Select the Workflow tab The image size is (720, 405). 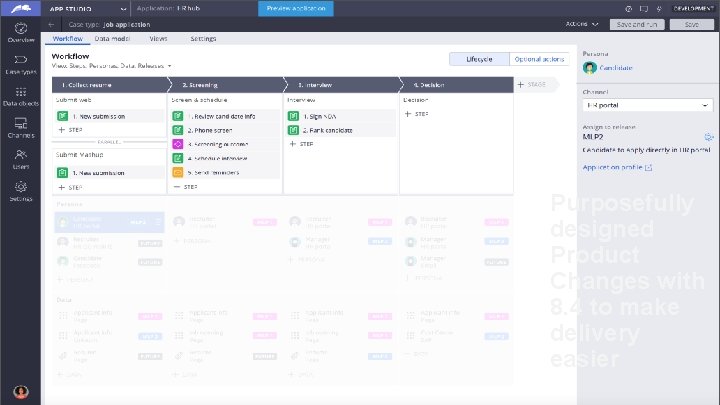pos(68,39)
